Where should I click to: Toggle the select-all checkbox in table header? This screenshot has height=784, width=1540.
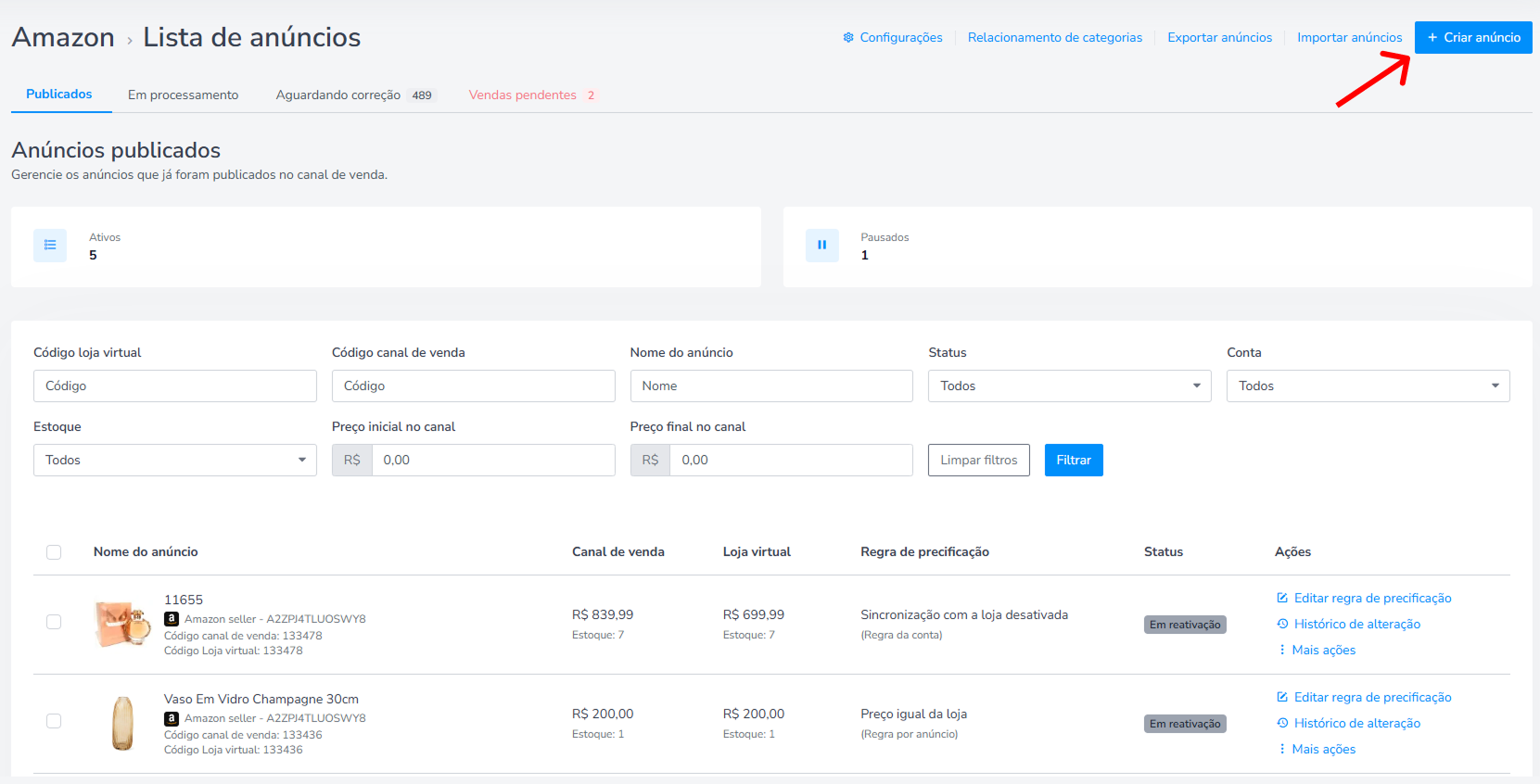54,552
